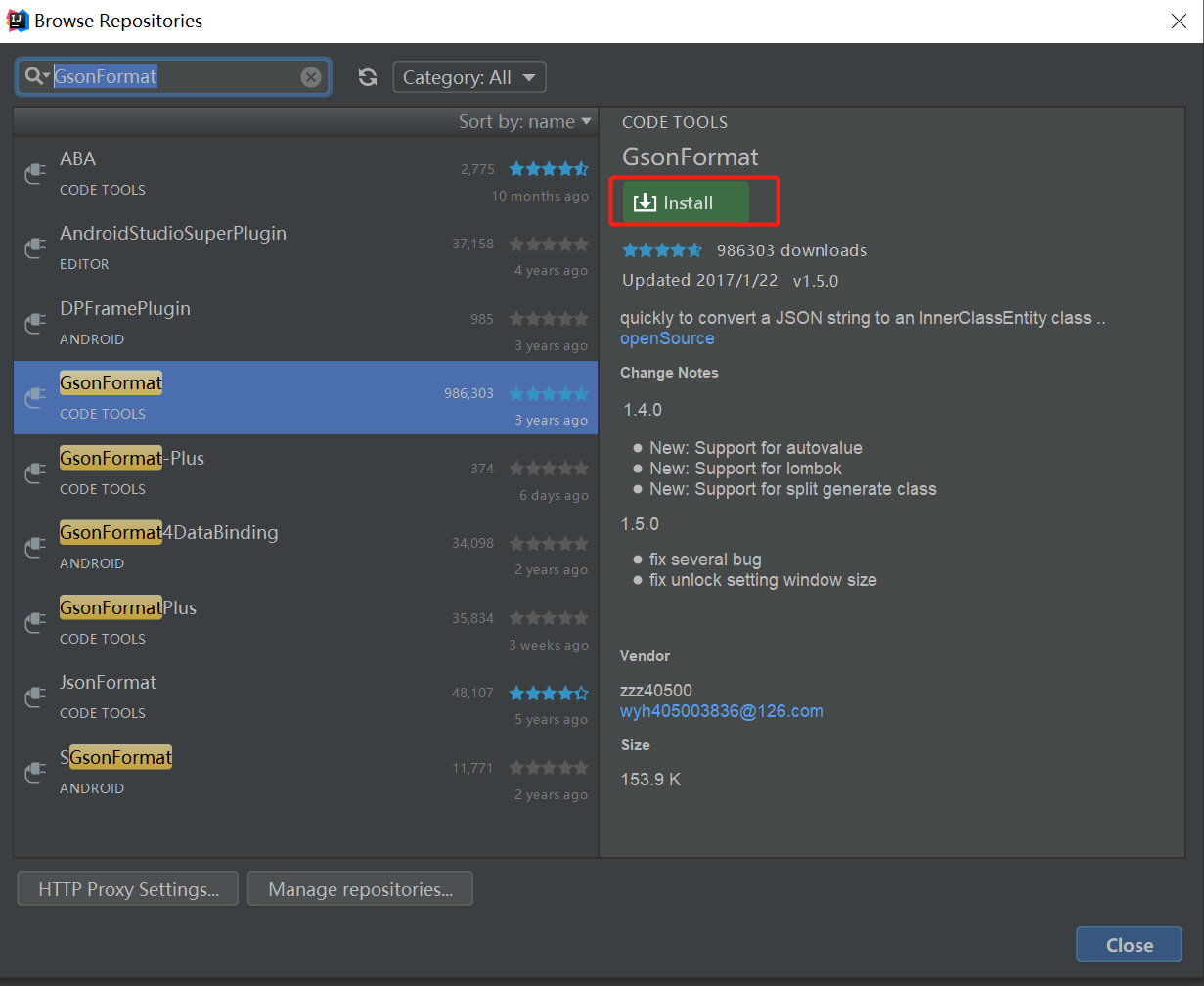Click the plug icon beside JsonFormat
The image size is (1204, 986).
[35, 697]
